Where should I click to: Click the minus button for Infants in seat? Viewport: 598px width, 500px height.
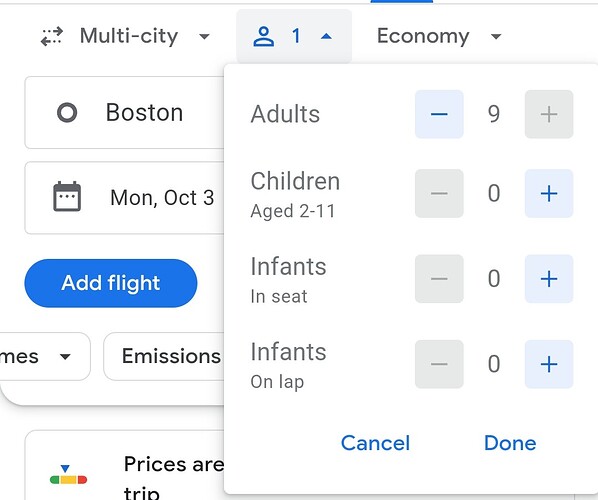click(x=439, y=279)
